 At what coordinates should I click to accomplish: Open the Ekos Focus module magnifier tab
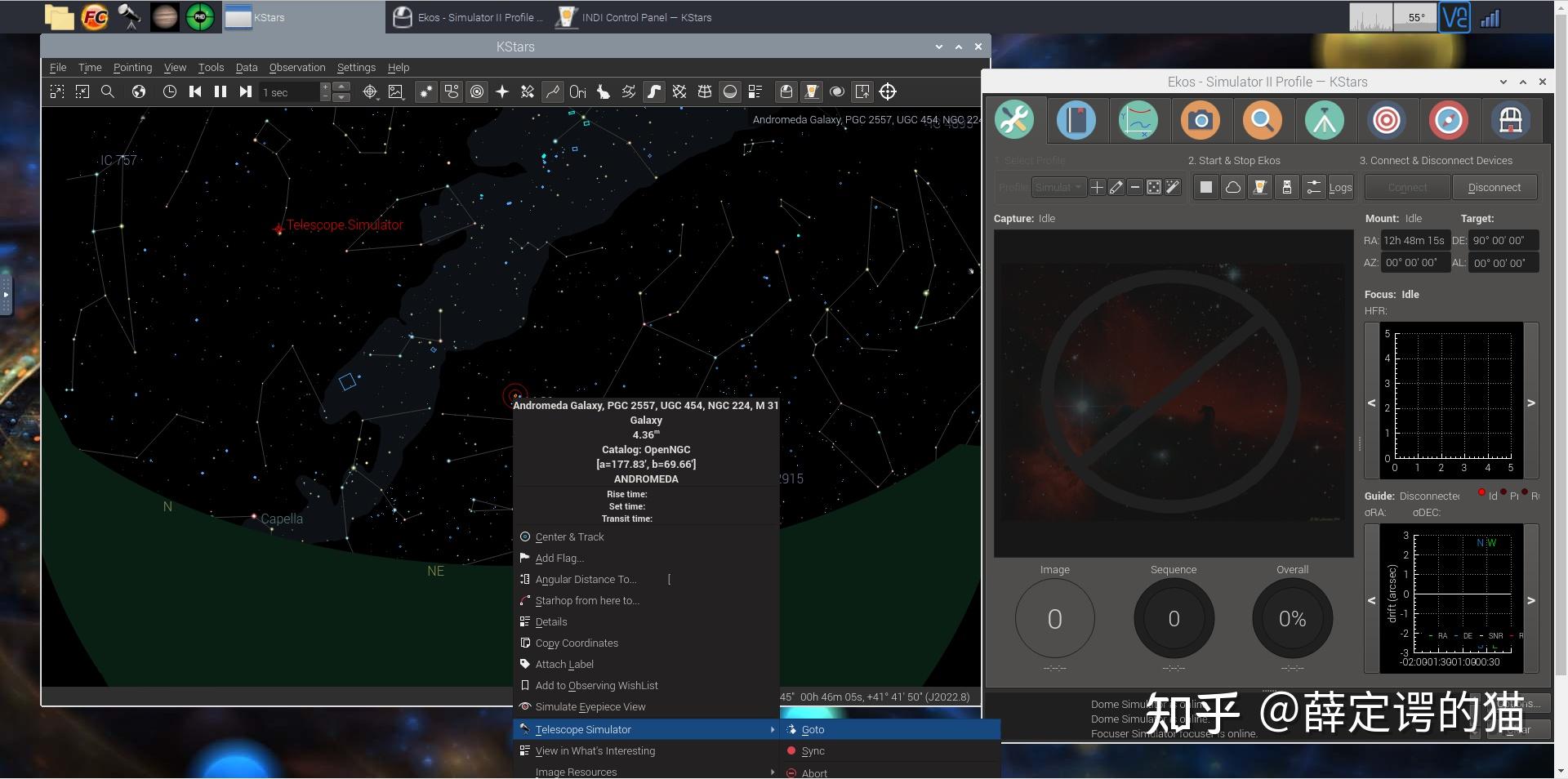pyautogui.click(x=1262, y=121)
